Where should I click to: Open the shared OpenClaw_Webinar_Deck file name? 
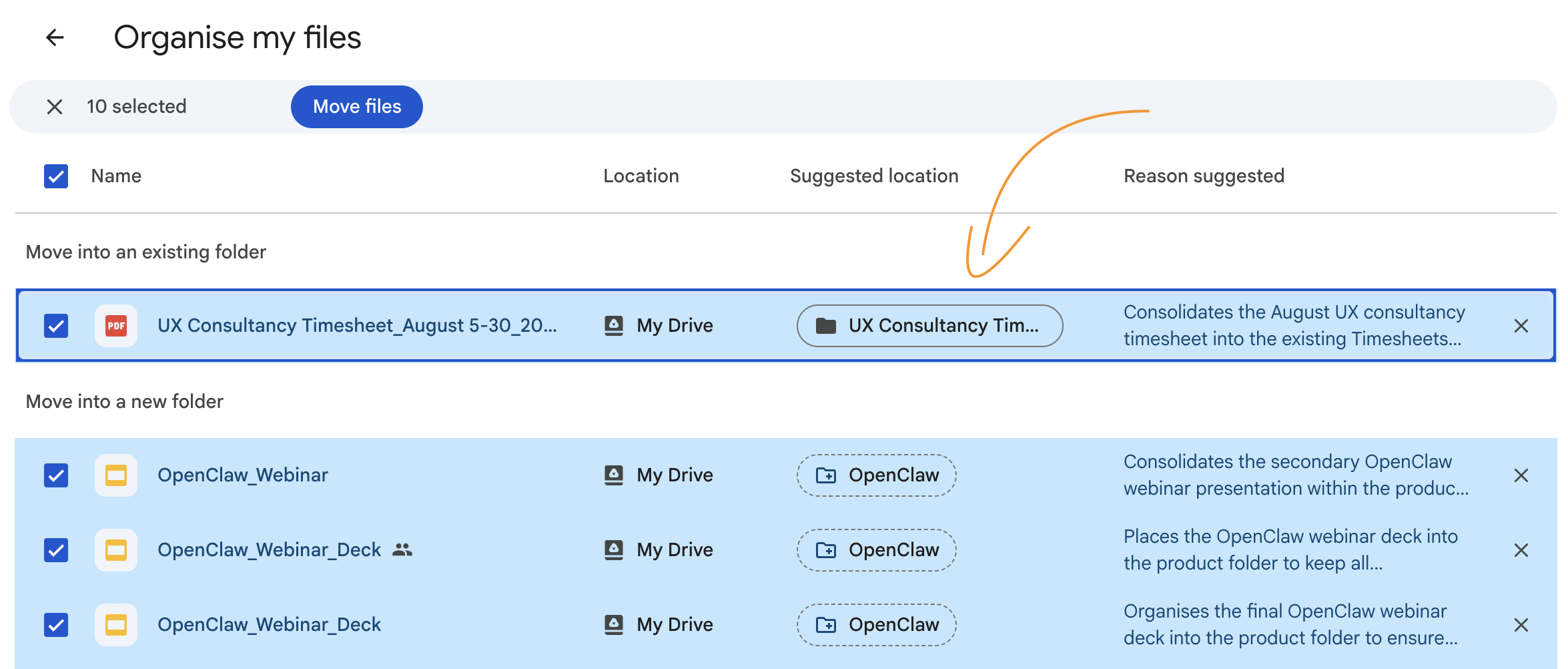coord(269,550)
